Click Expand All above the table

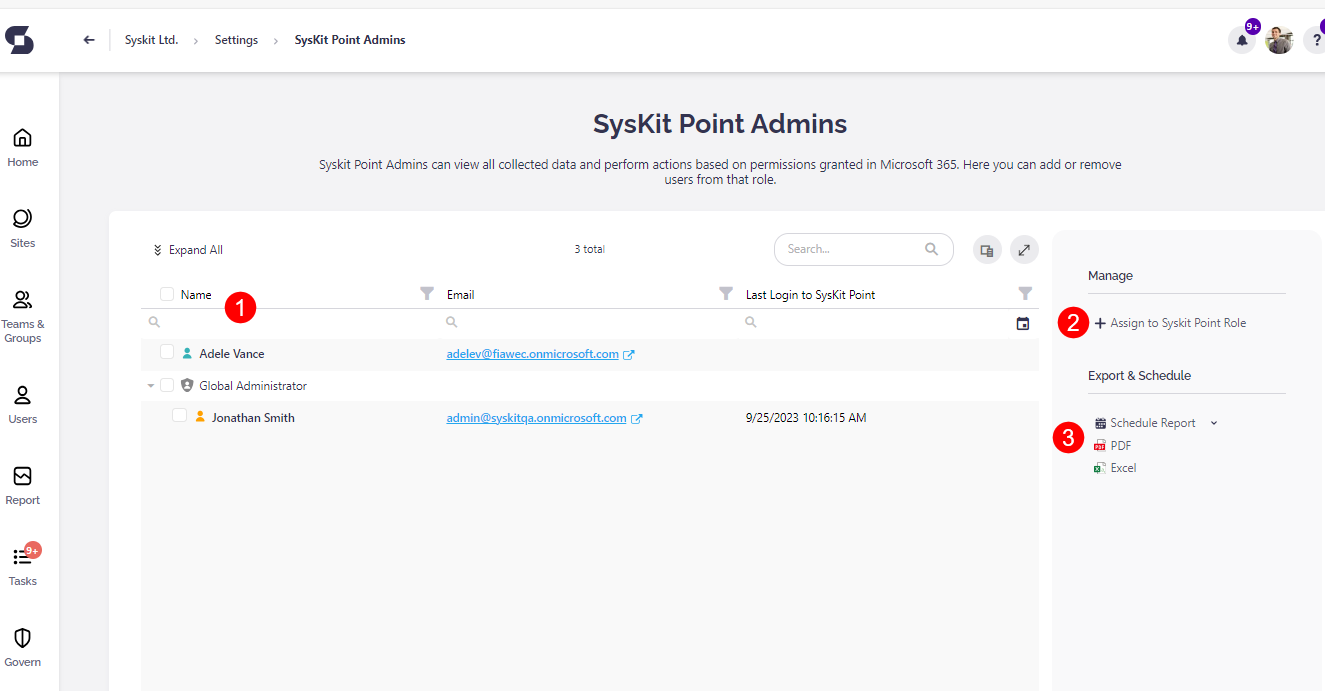[187, 249]
